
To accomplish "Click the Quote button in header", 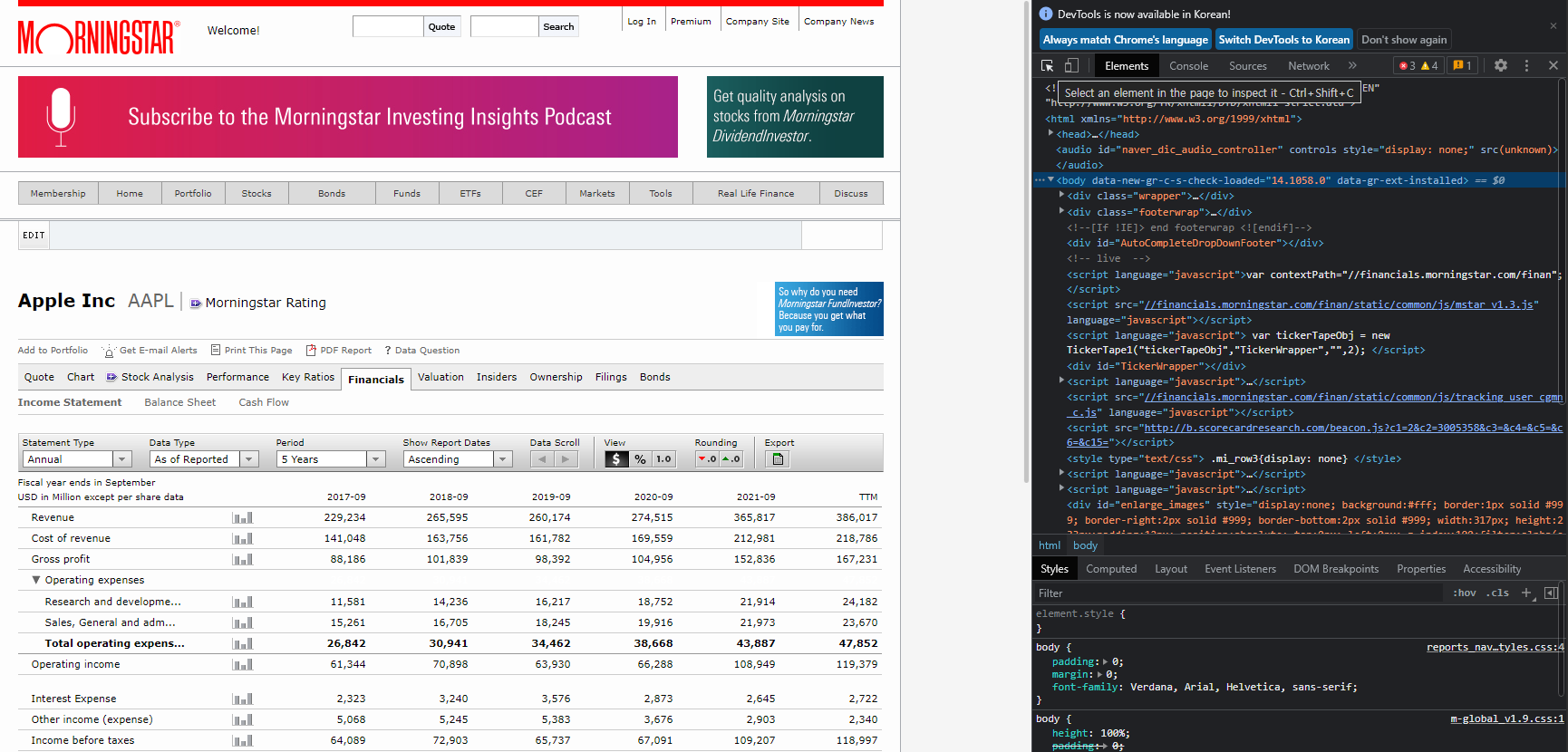I will point(441,26).
